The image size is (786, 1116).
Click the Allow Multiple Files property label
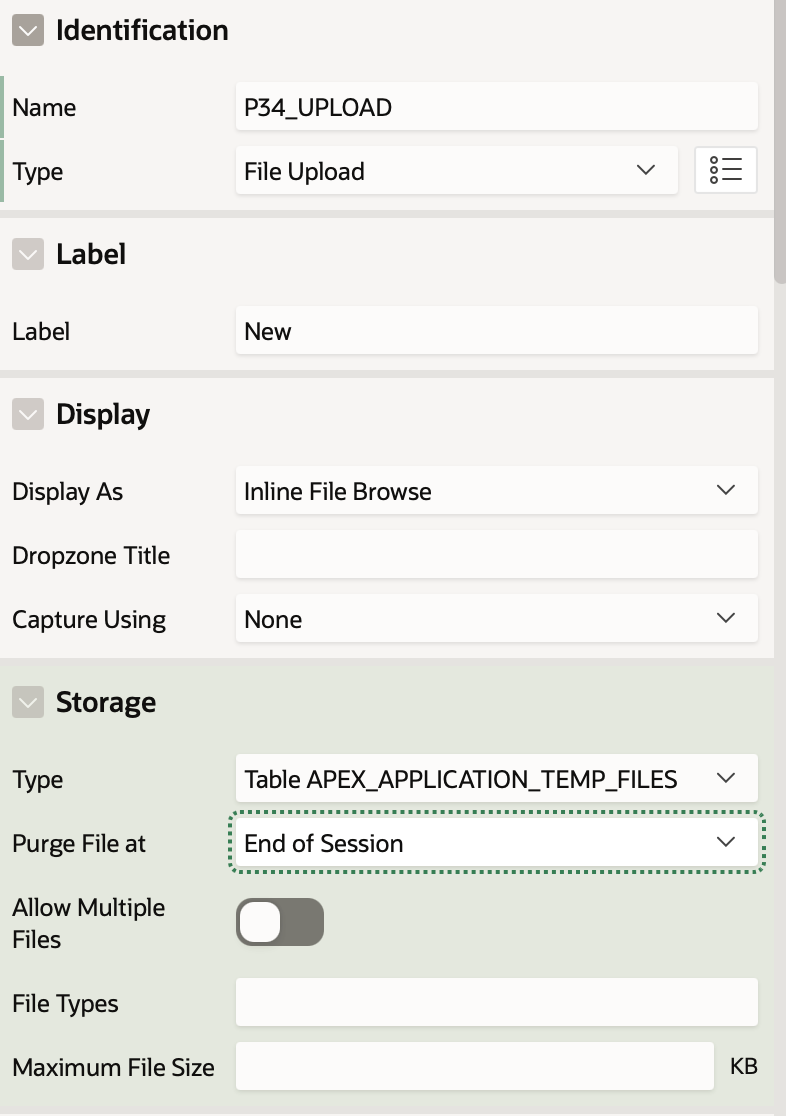coord(88,923)
